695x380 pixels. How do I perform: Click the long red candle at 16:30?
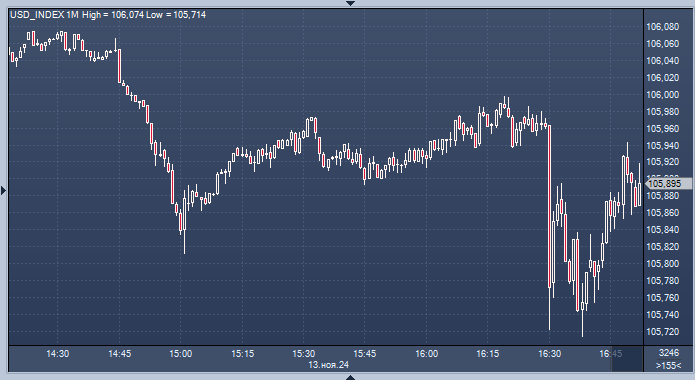[x=550, y=206]
